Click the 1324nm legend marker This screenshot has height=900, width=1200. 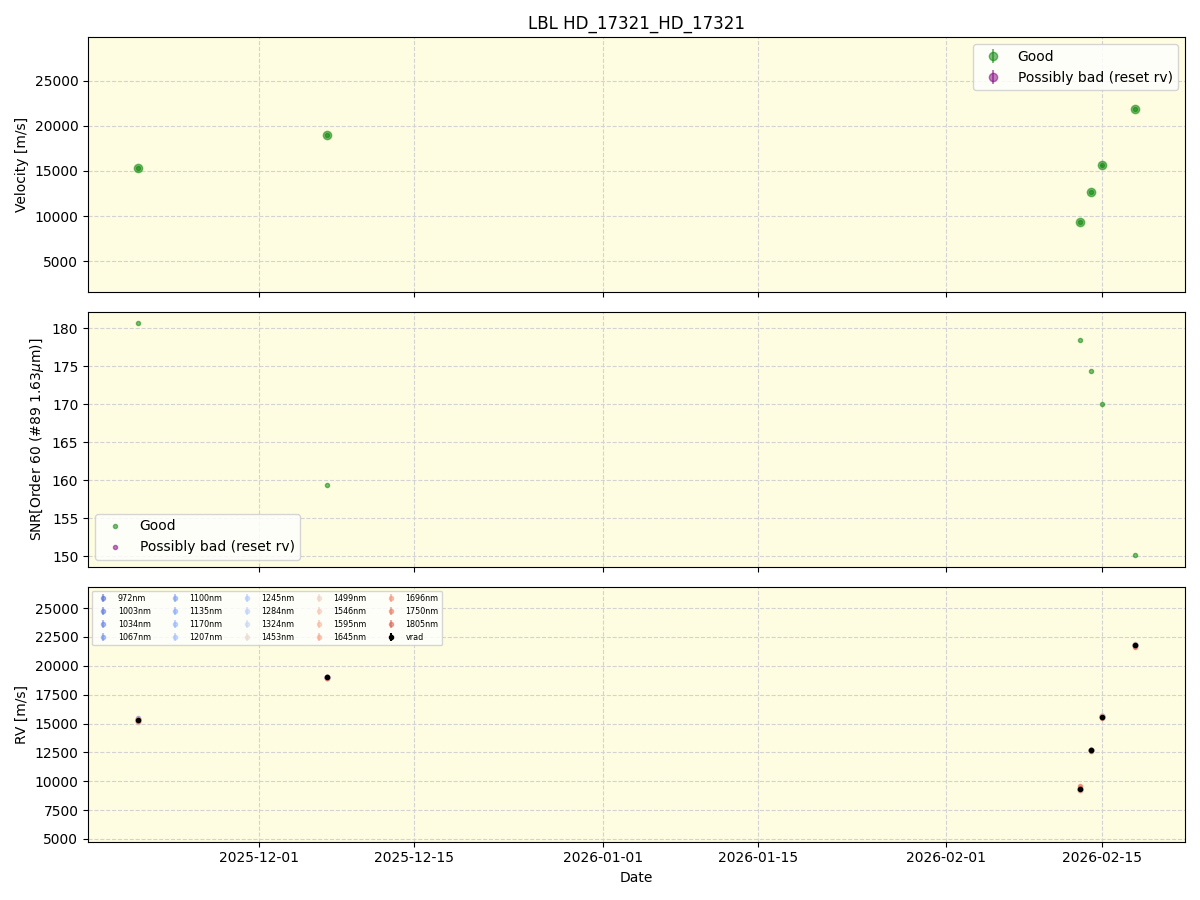pyautogui.click(x=247, y=624)
